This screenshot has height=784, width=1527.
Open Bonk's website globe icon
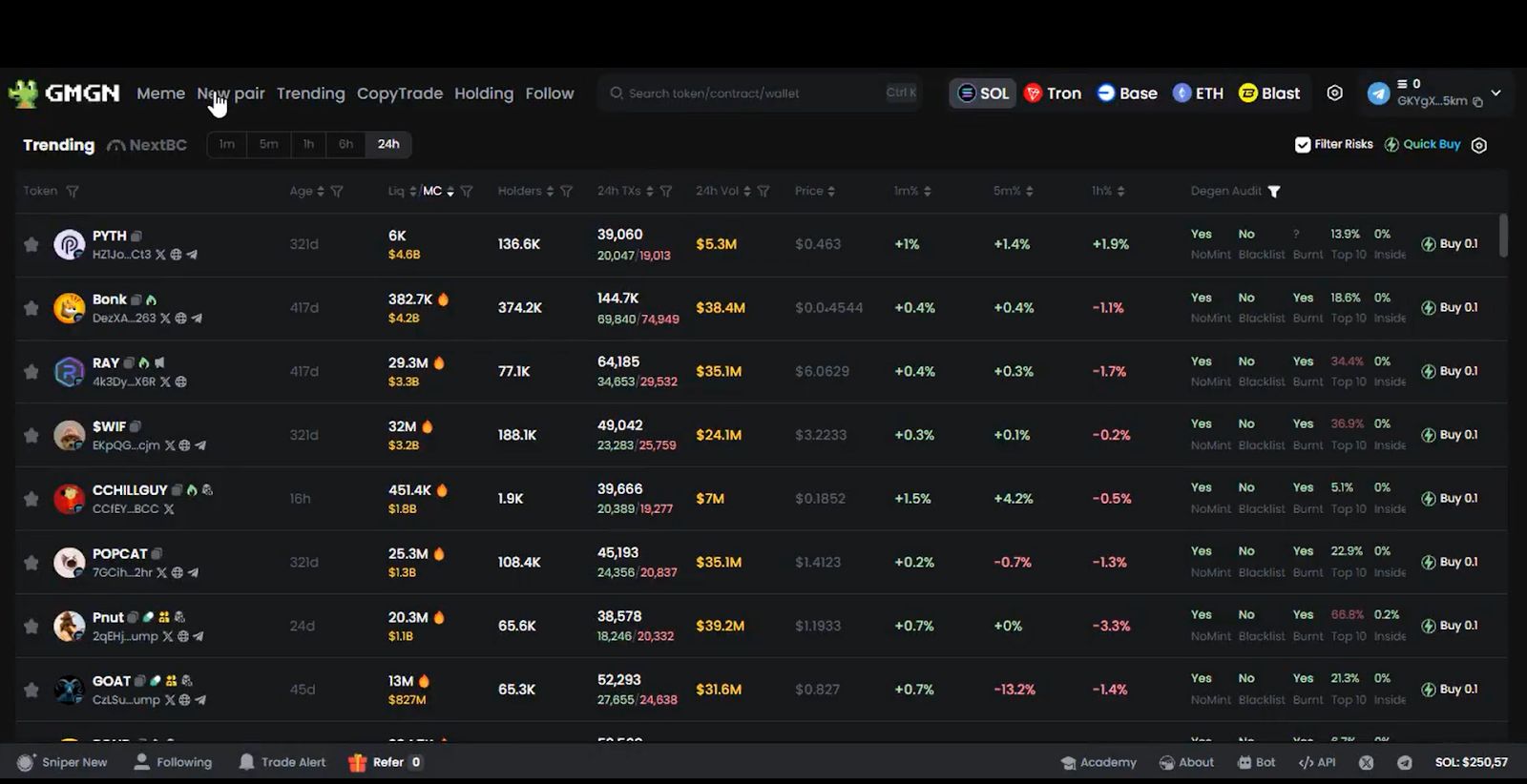[x=180, y=319]
